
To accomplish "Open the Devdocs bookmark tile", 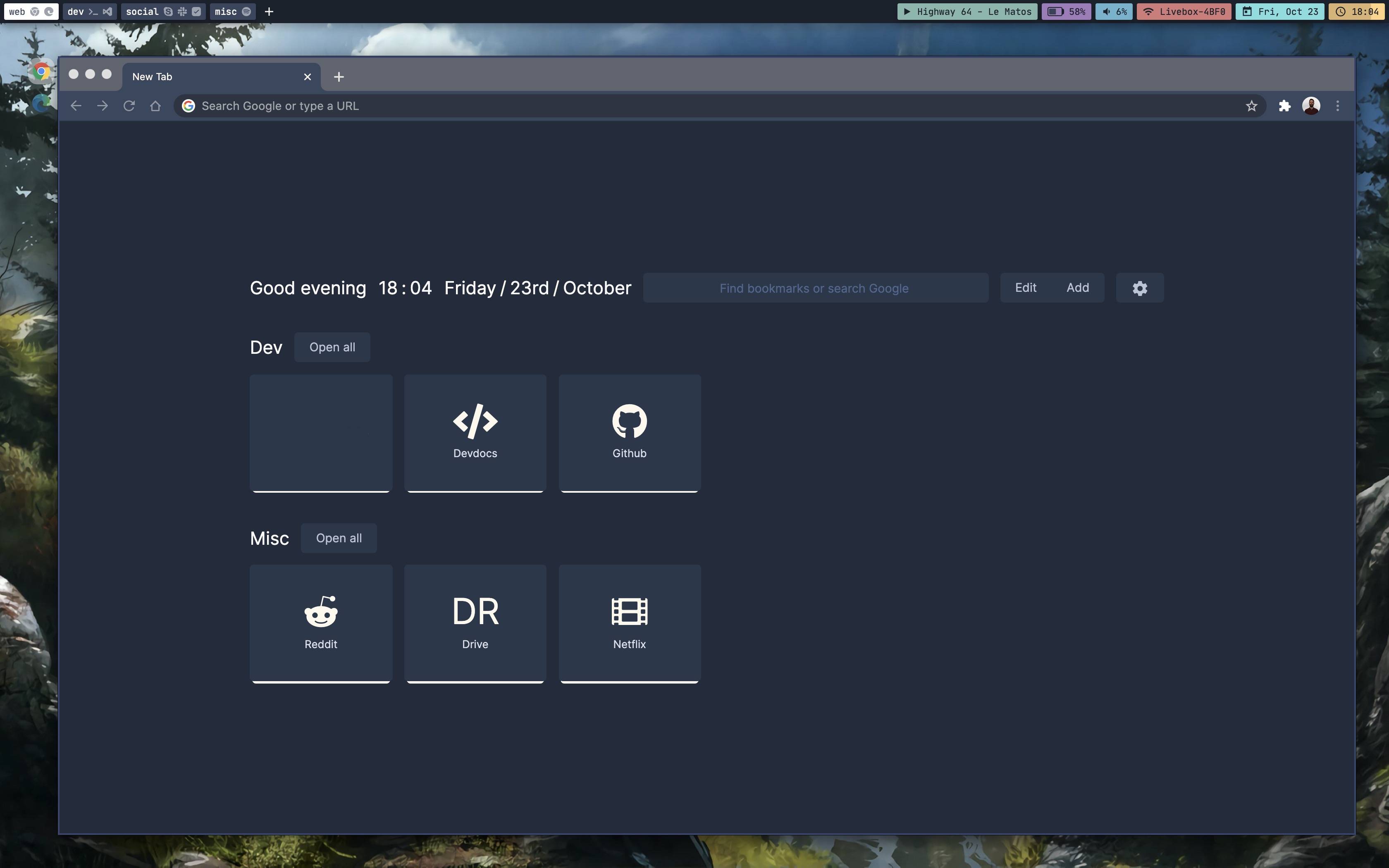I will point(475,434).
